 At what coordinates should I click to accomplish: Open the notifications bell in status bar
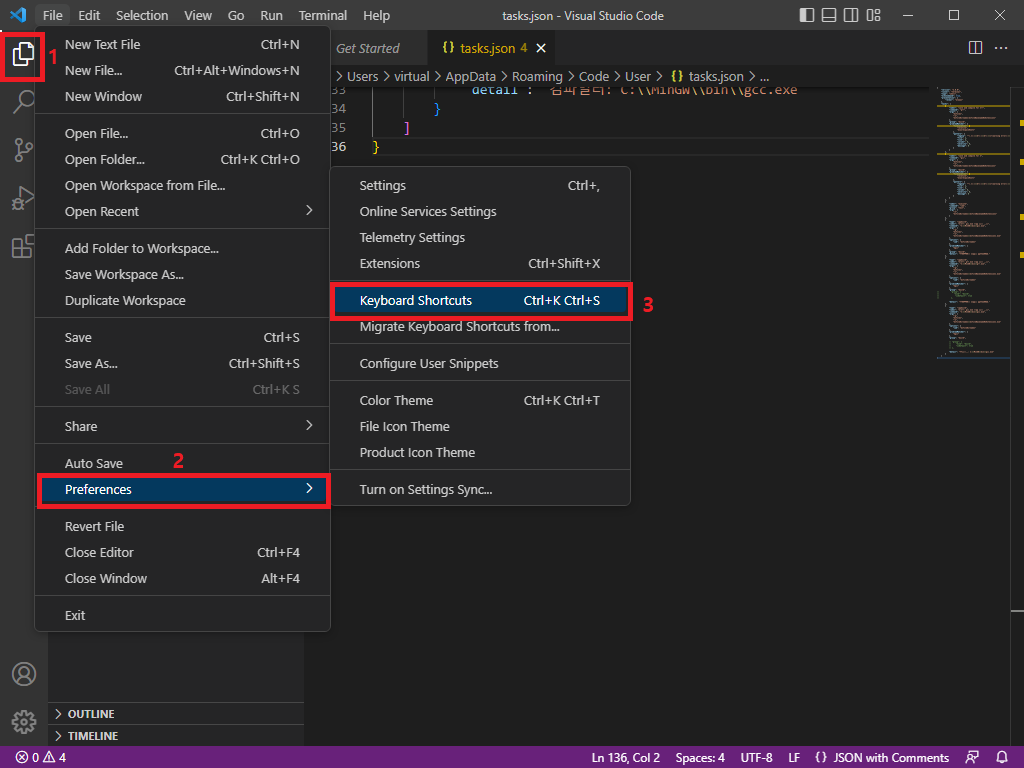1002,758
